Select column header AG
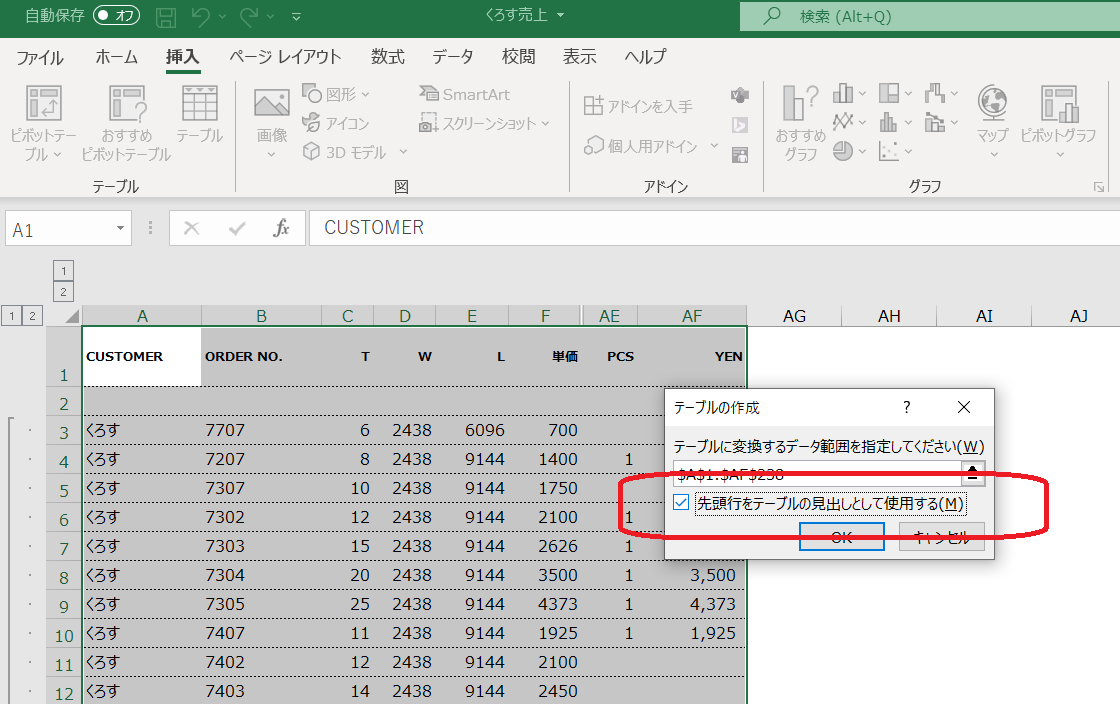 point(794,316)
